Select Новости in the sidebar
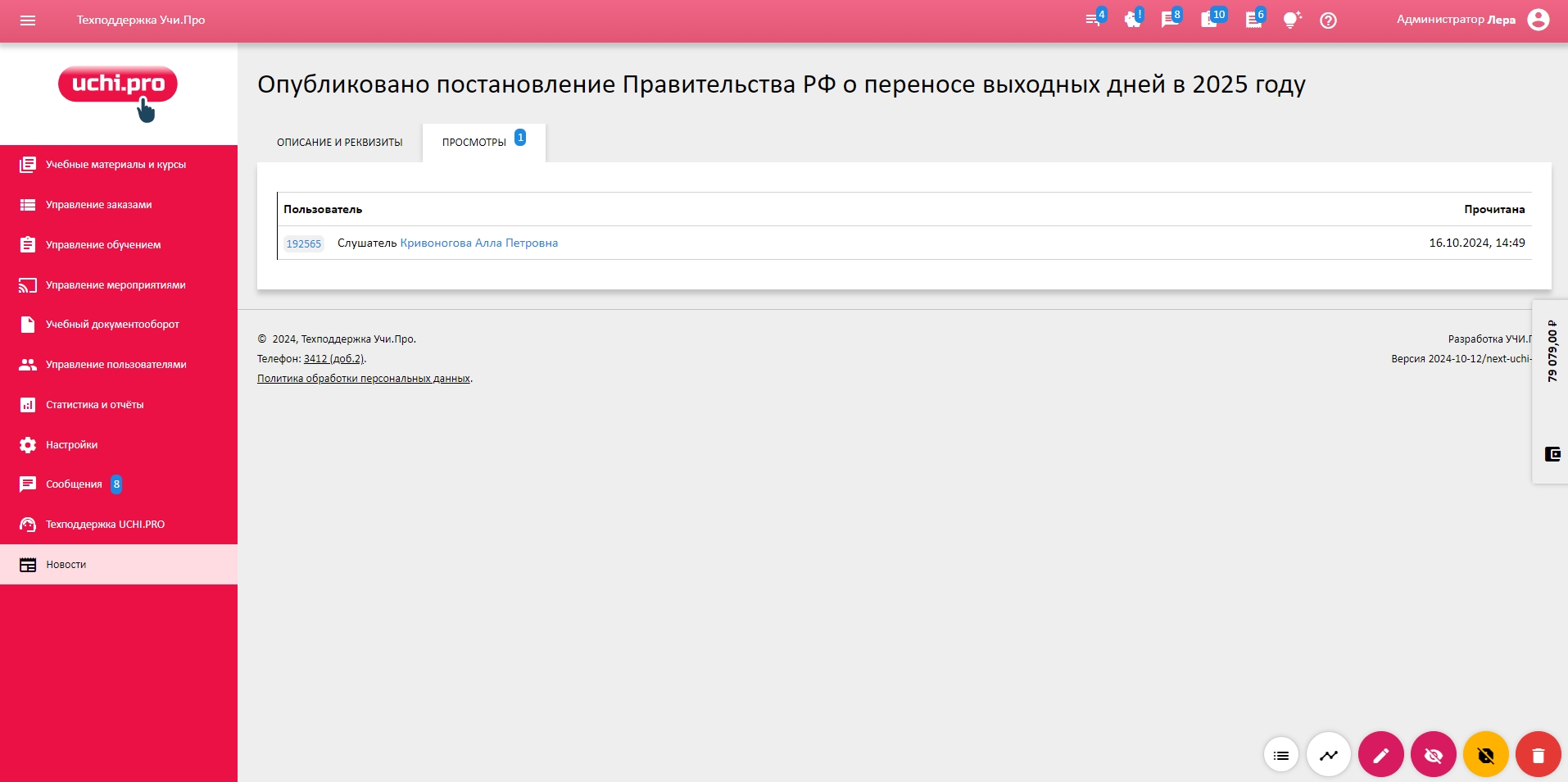 tap(119, 565)
